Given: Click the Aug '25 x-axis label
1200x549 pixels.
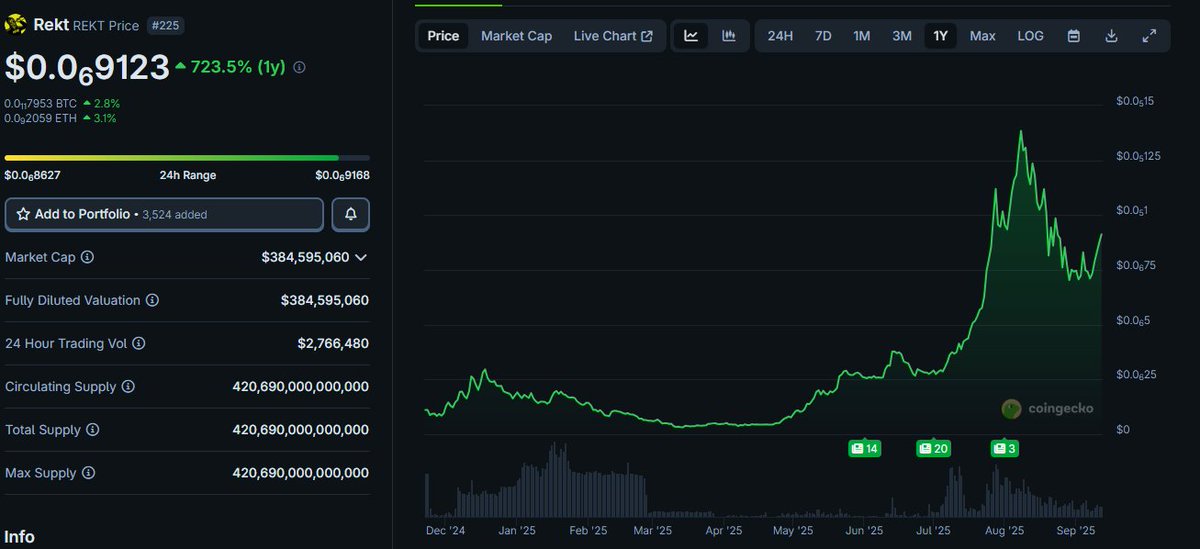Looking at the screenshot, I should pyautogui.click(x=1003, y=531).
